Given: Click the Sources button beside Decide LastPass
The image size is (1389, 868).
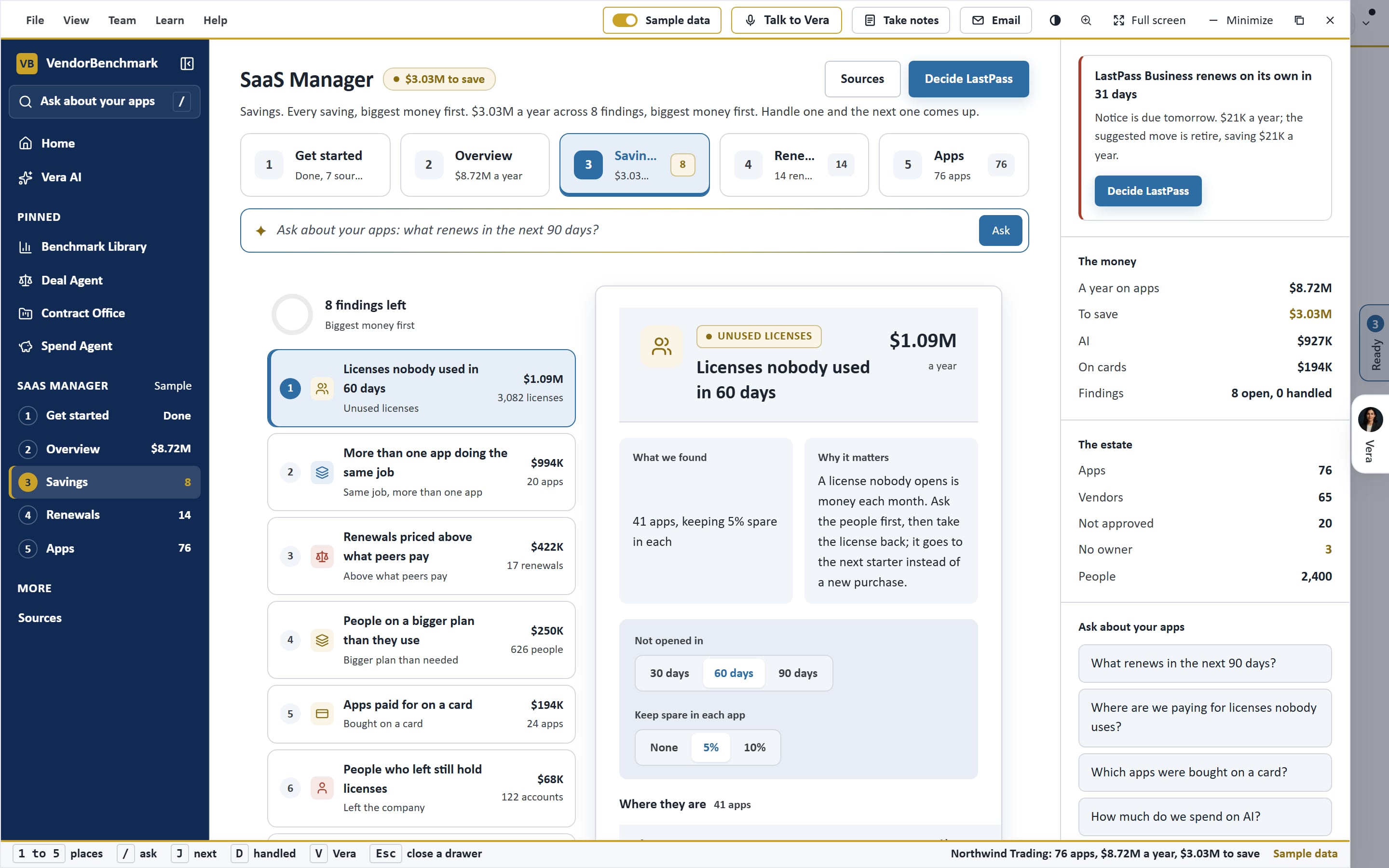Looking at the screenshot, I should (862, 79).
